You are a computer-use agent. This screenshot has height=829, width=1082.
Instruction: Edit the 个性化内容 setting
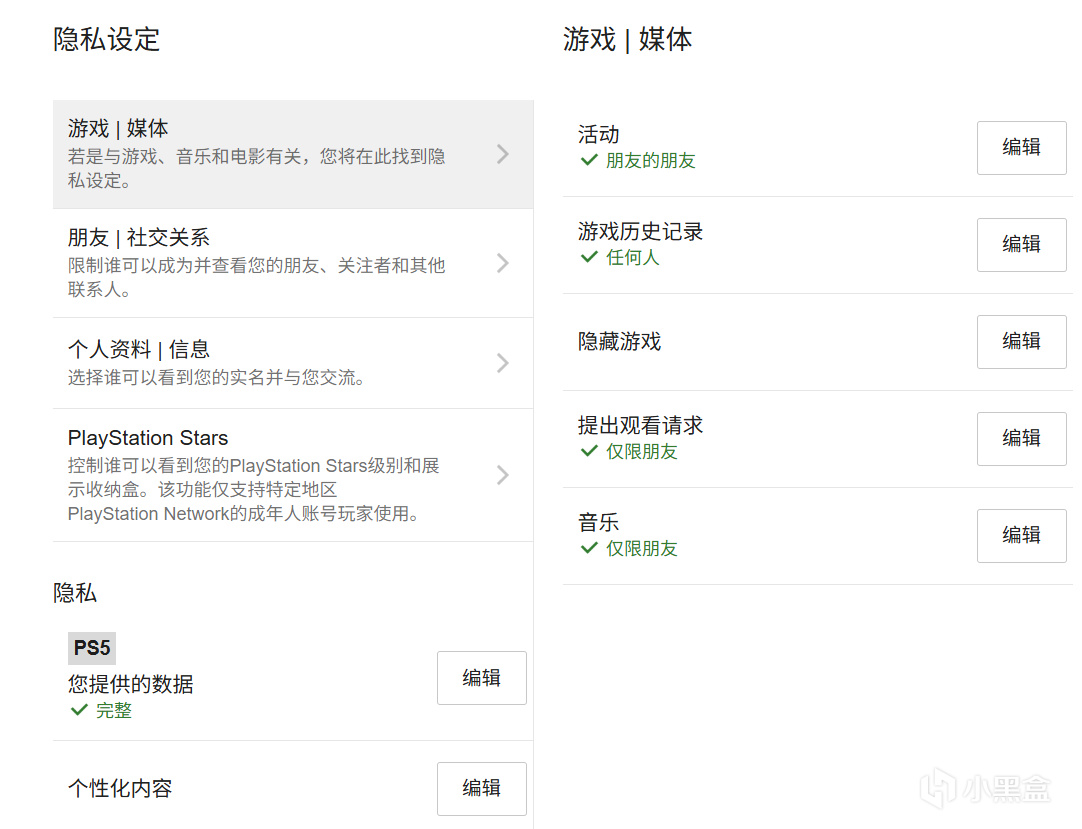481,788
